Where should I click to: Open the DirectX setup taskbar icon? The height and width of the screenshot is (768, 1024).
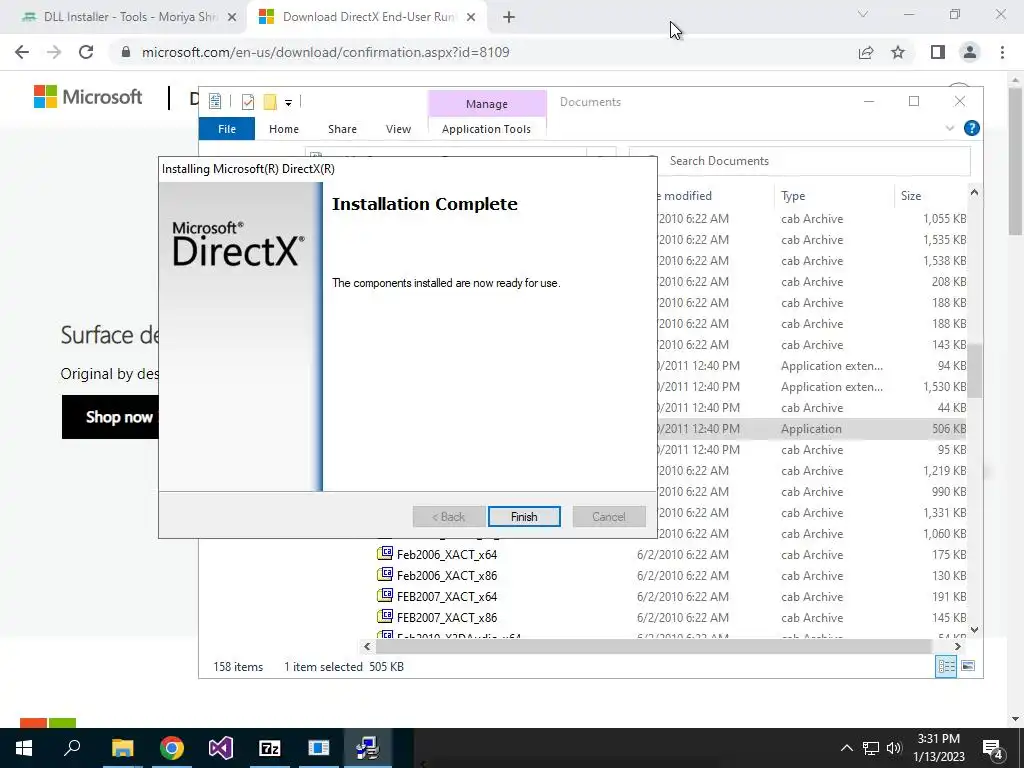point(368,748)
